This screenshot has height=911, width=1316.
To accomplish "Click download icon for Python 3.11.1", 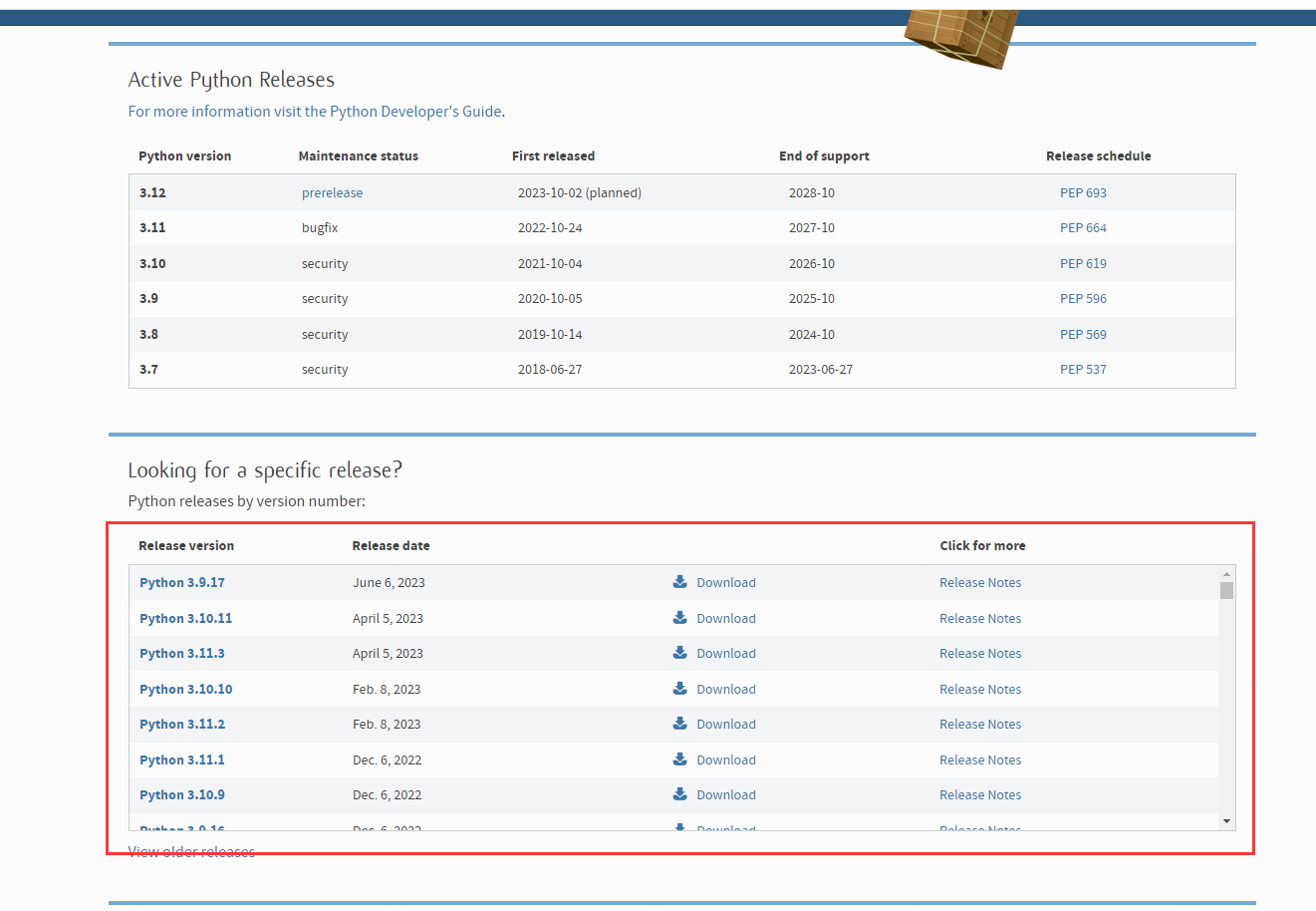I will pyautogui.click(x=680, y=759).
